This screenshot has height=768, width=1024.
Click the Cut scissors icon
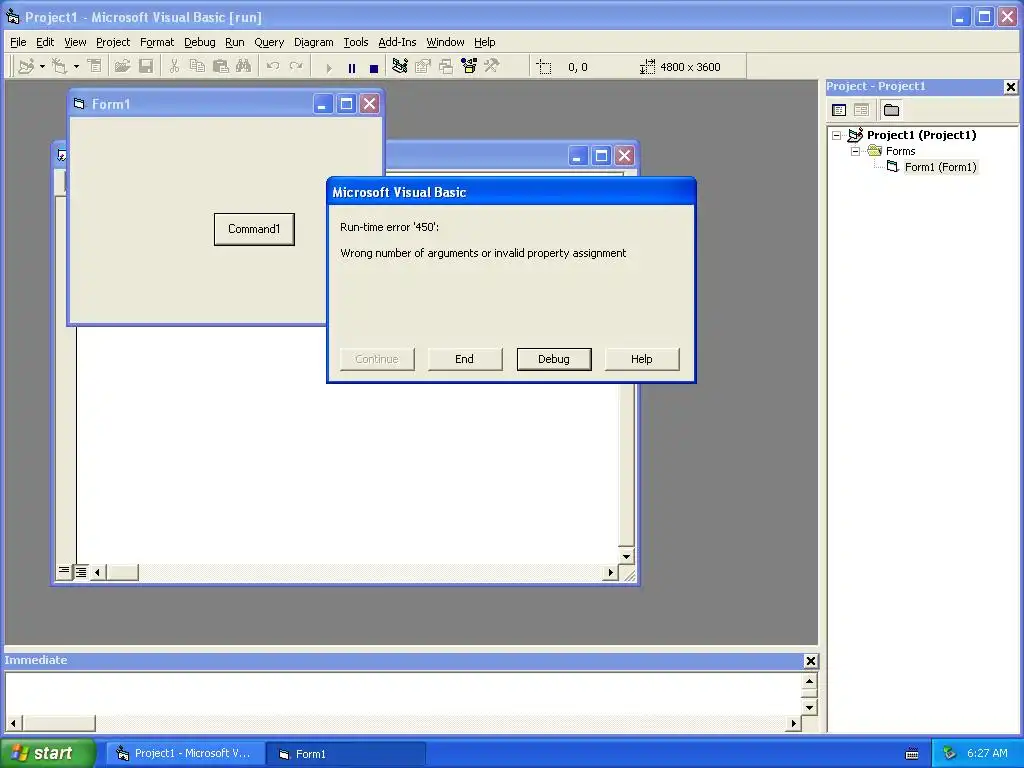pyautogui.click(x=174, y=67)
